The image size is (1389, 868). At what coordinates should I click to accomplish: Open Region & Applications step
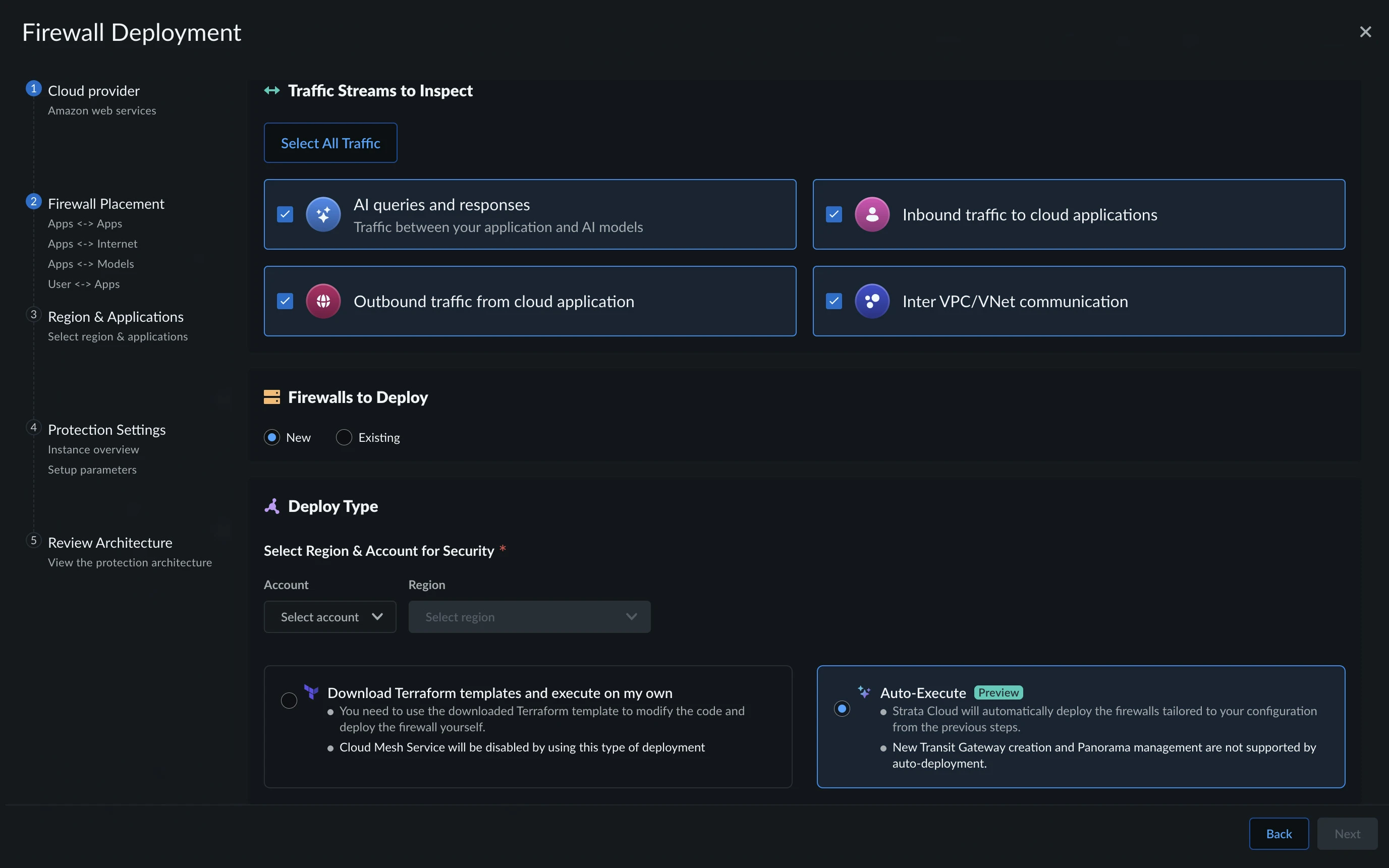click(x=116, y=317)
